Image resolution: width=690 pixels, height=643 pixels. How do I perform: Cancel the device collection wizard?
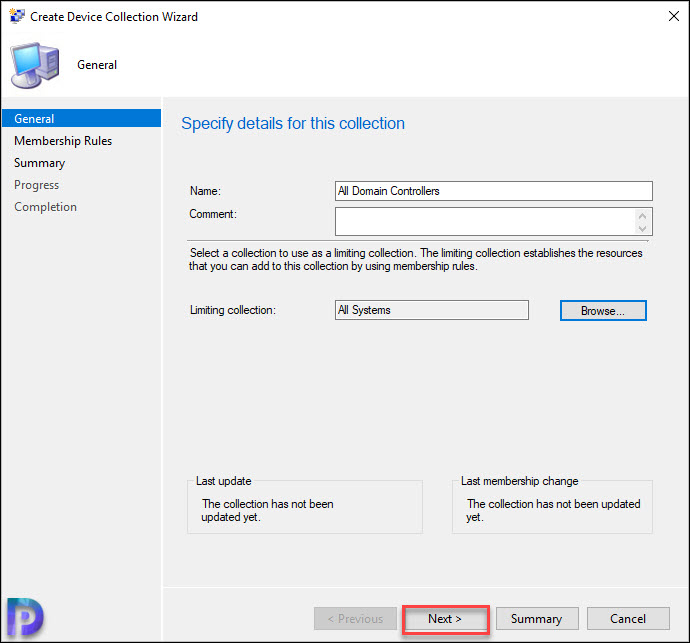point(628,619)
